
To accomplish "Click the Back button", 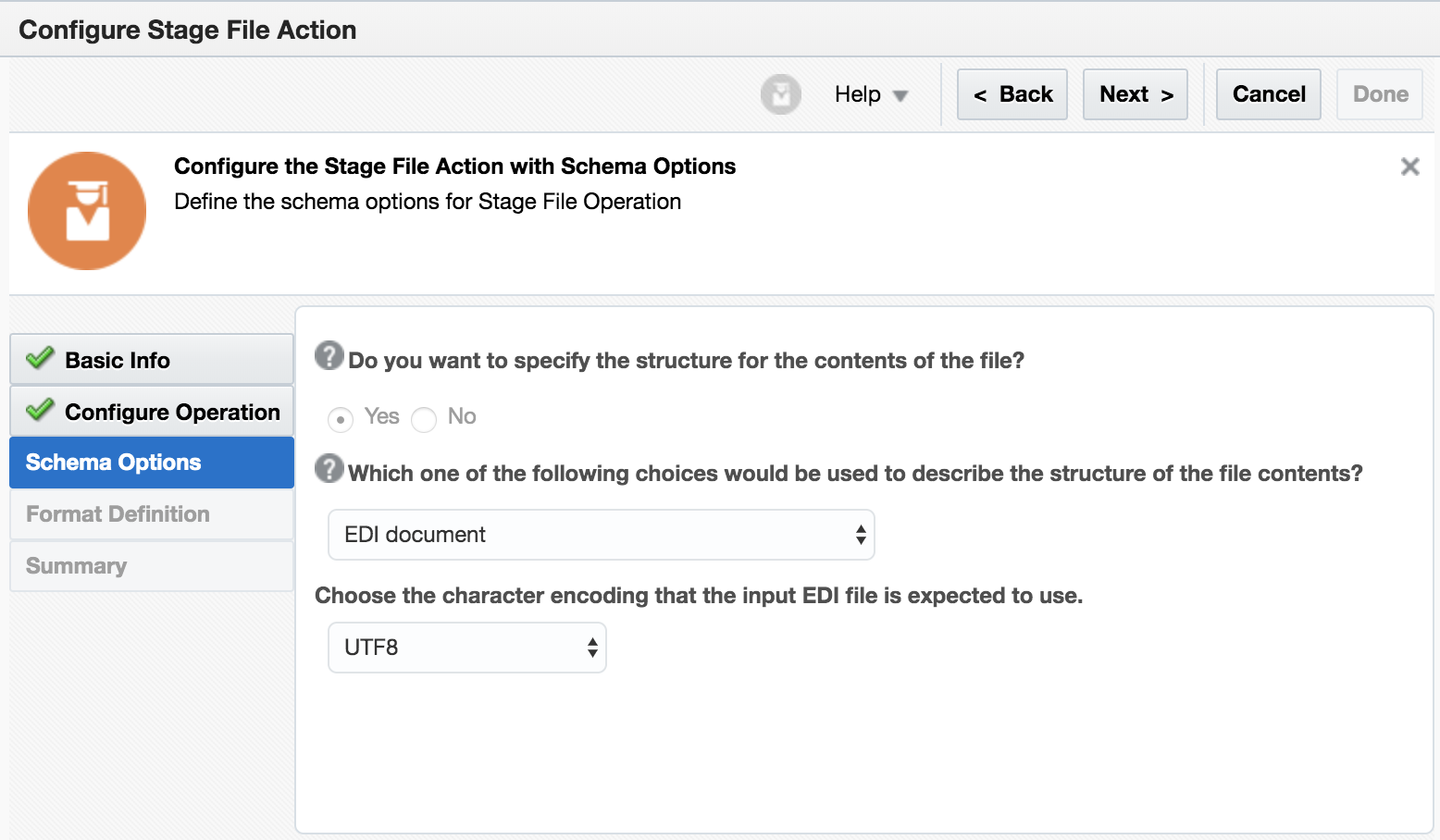I will coord(1012,94).
